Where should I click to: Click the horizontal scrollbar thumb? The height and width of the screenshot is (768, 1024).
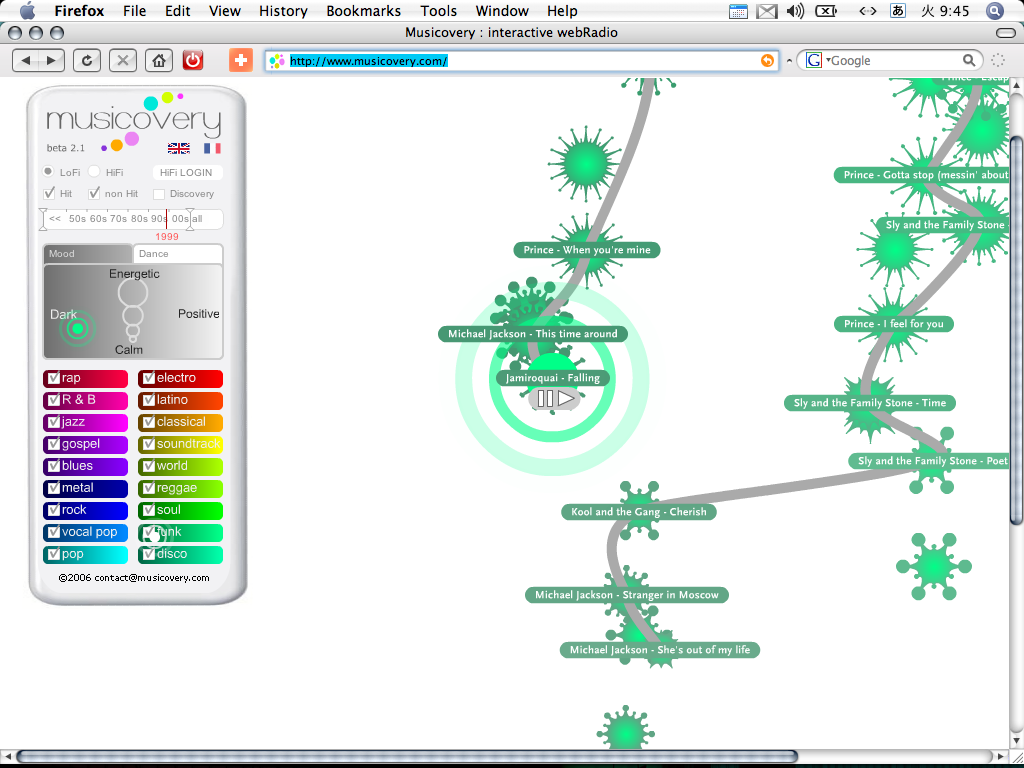pos(406,756)
